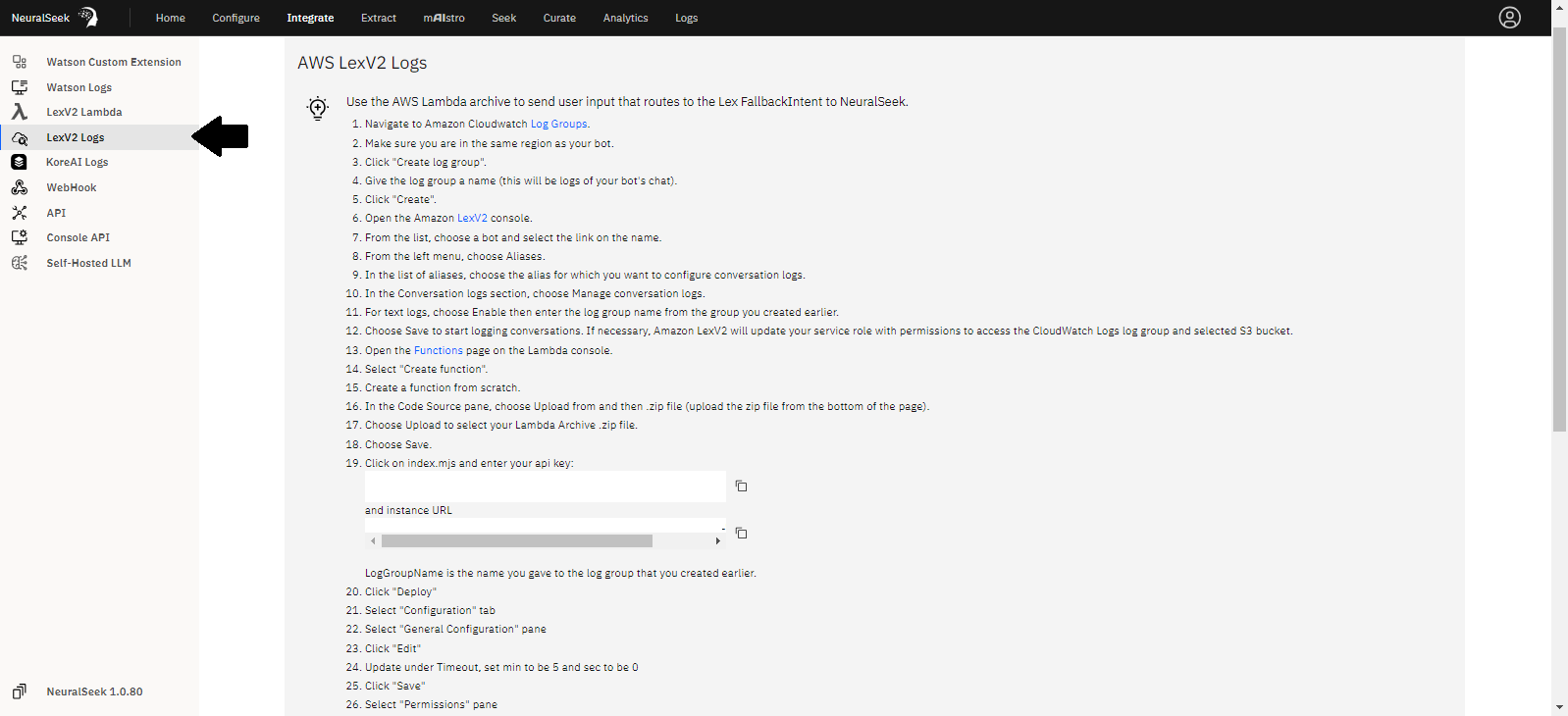The height and width of the screenshot is (716, 1568).
Task: Open the Curate tab
Action: [x=559, y=18]
